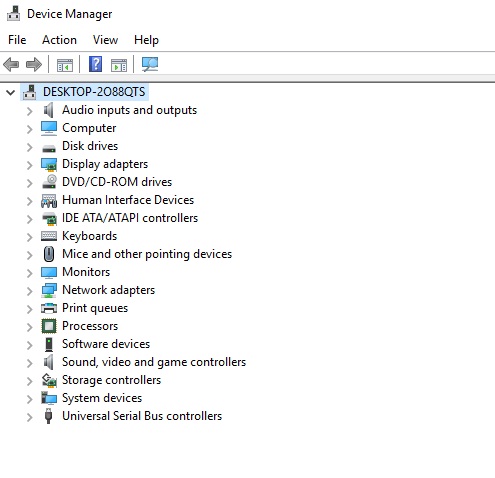Click the mouse icon for Mice category
Viewport: 495px width, 478px height.
[49, 254]
